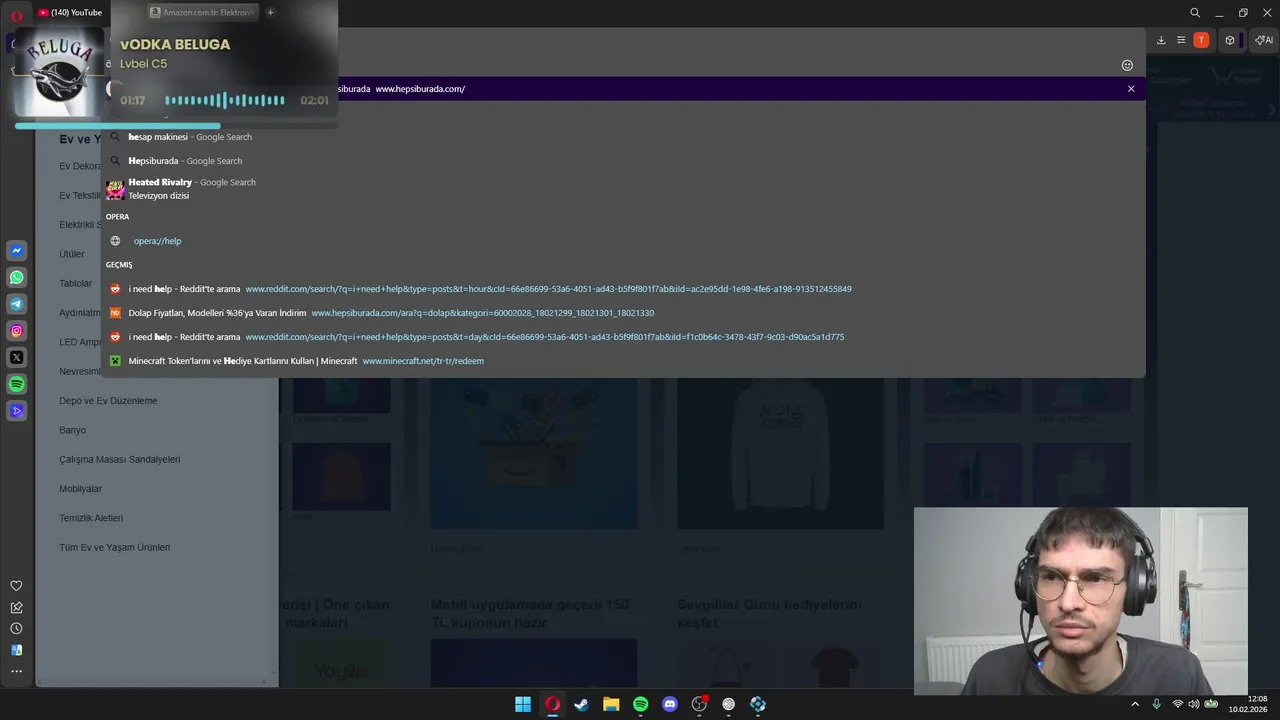The width and height of the screenshot is (1280, 720).
Task: Open the edit/note icon in sidebar
Action: (16, 607)
